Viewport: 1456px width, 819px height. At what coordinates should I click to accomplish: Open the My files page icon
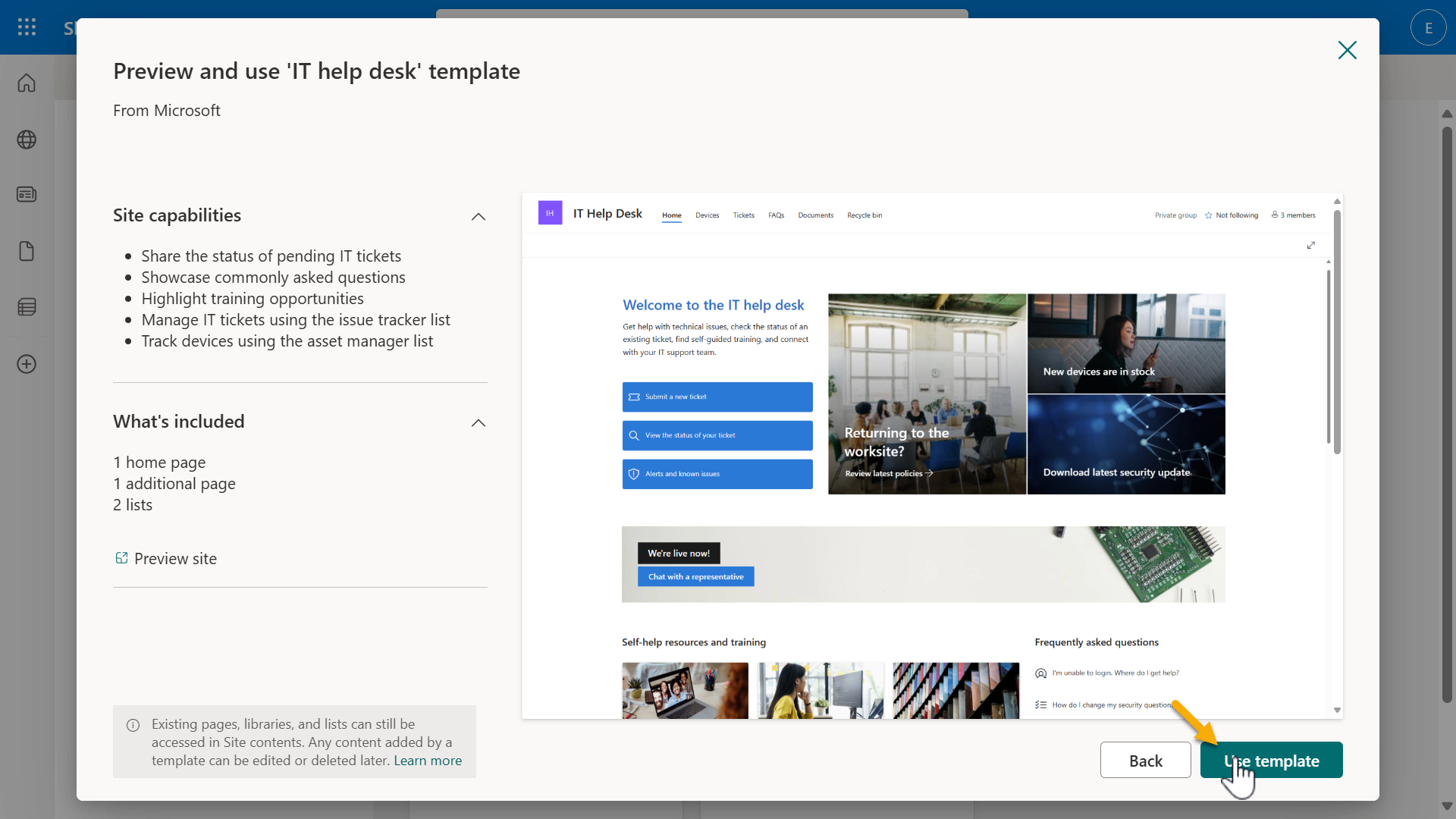[27, 251]
